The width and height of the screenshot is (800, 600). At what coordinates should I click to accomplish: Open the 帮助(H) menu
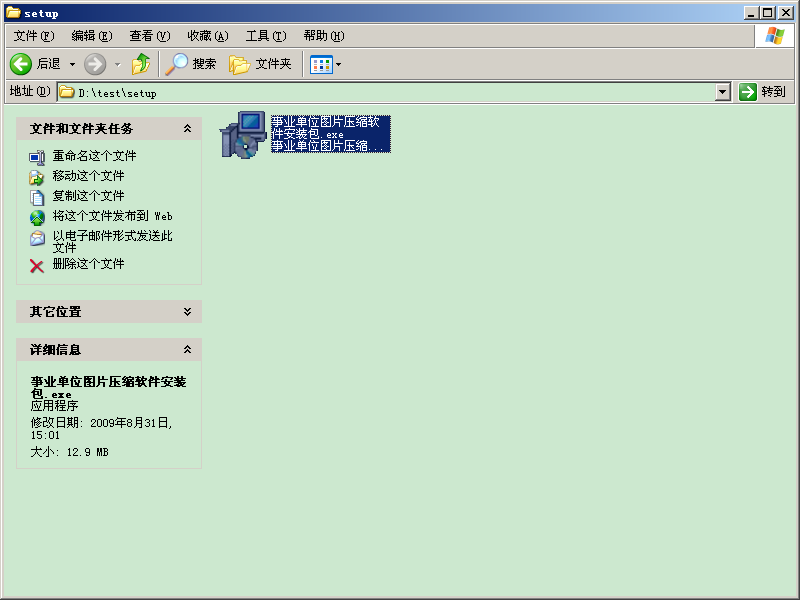pyautogui.click(x=324, y=36)
